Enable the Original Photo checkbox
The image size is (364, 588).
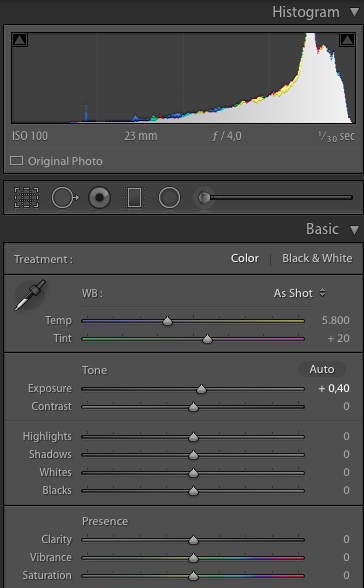tap(16, 161)
